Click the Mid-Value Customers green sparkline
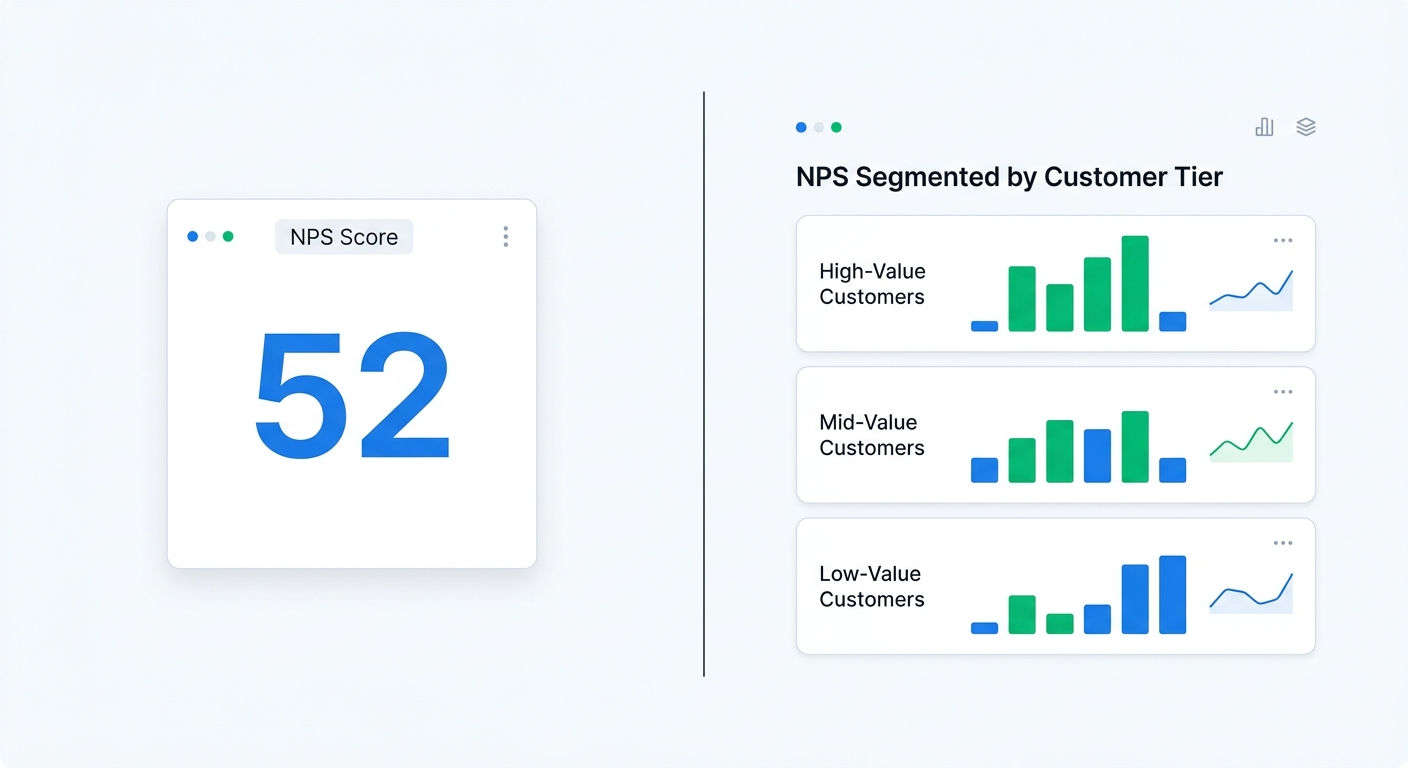The image size is (1408, 768). point(1251,441)
